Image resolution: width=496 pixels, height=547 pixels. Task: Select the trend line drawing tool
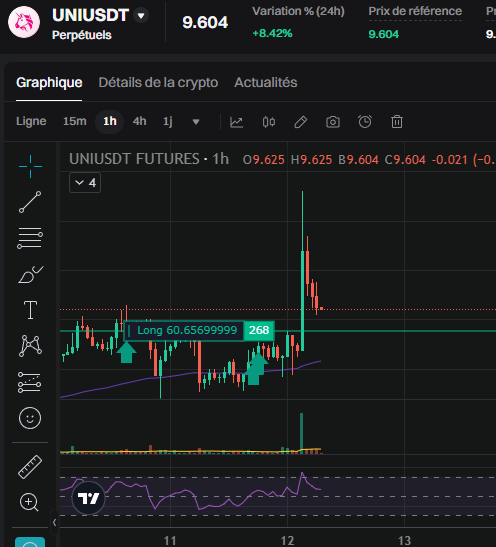(x=30, y=202)
